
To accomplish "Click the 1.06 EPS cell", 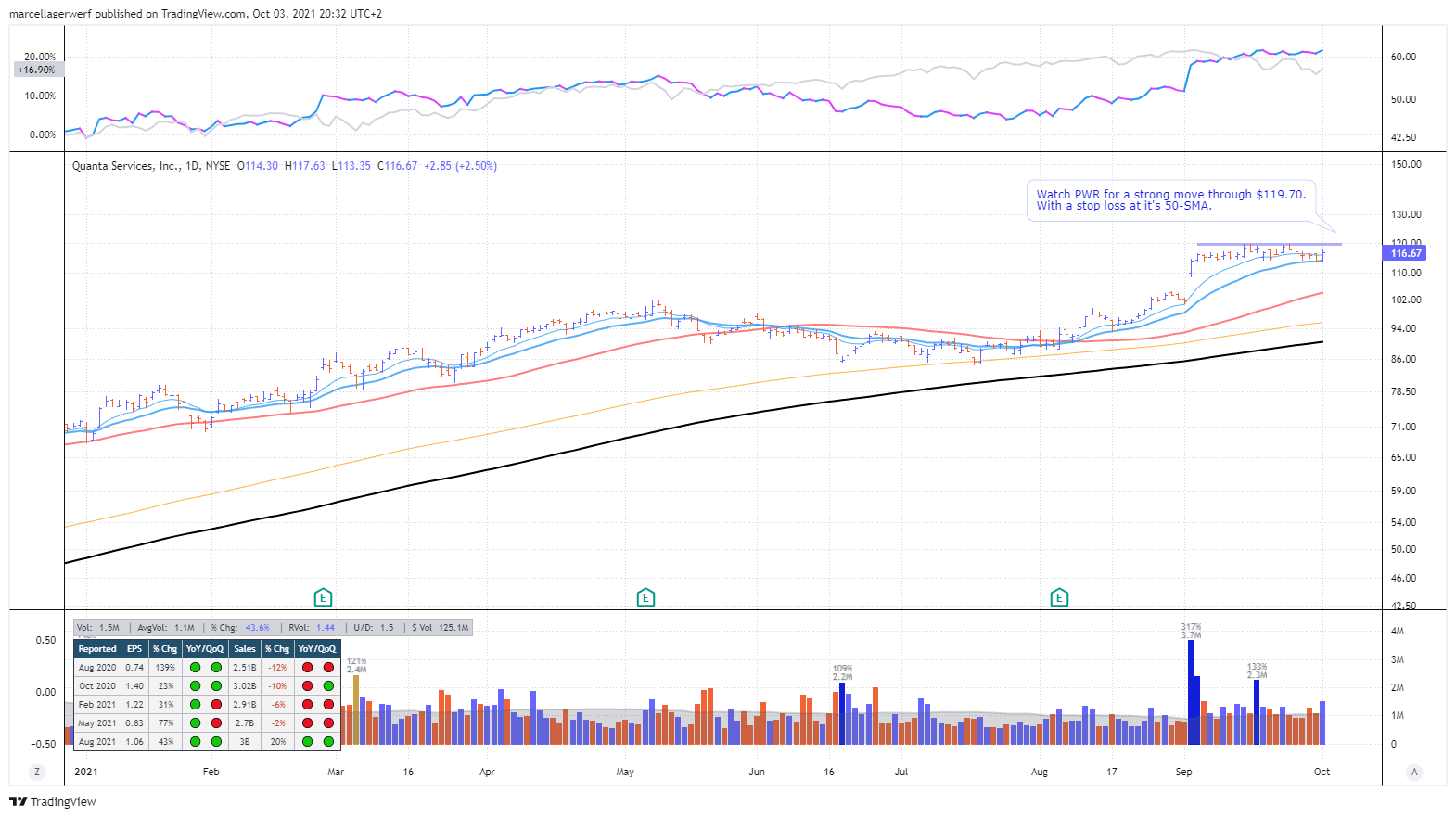I will [134, 742].
